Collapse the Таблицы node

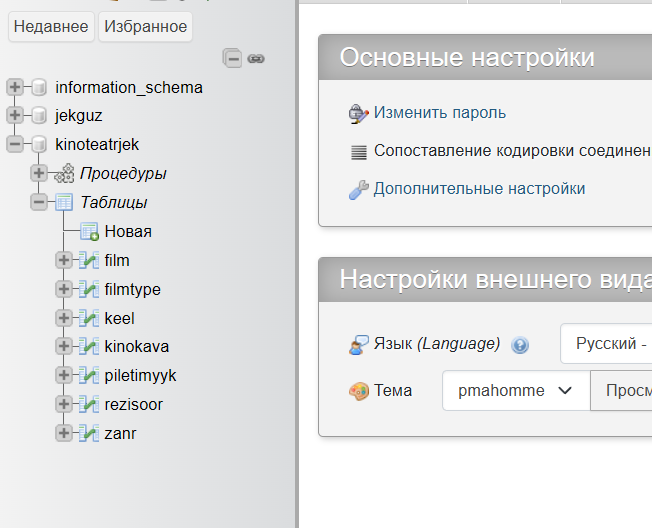(x=39, y=202)
